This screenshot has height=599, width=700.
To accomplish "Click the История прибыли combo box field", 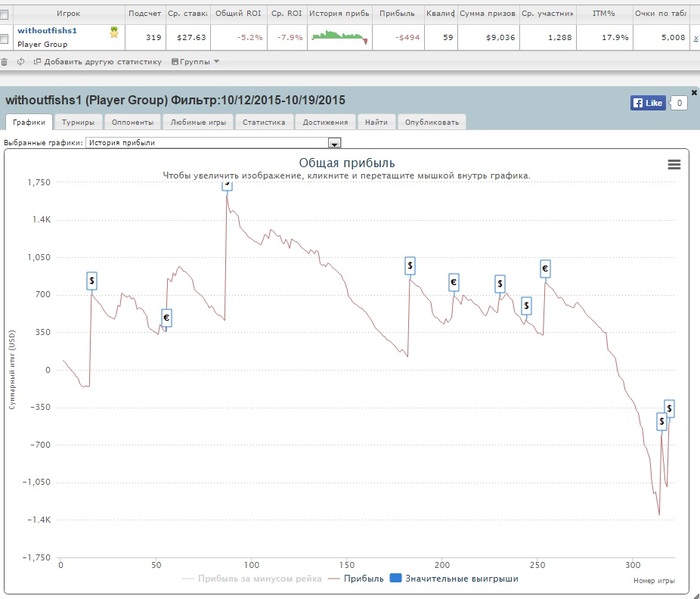I will (x=213, y=143).
